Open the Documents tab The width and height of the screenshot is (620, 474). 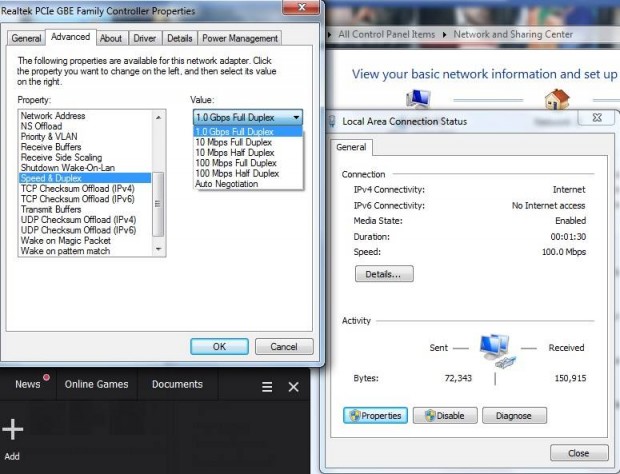(x=177, y=384)
